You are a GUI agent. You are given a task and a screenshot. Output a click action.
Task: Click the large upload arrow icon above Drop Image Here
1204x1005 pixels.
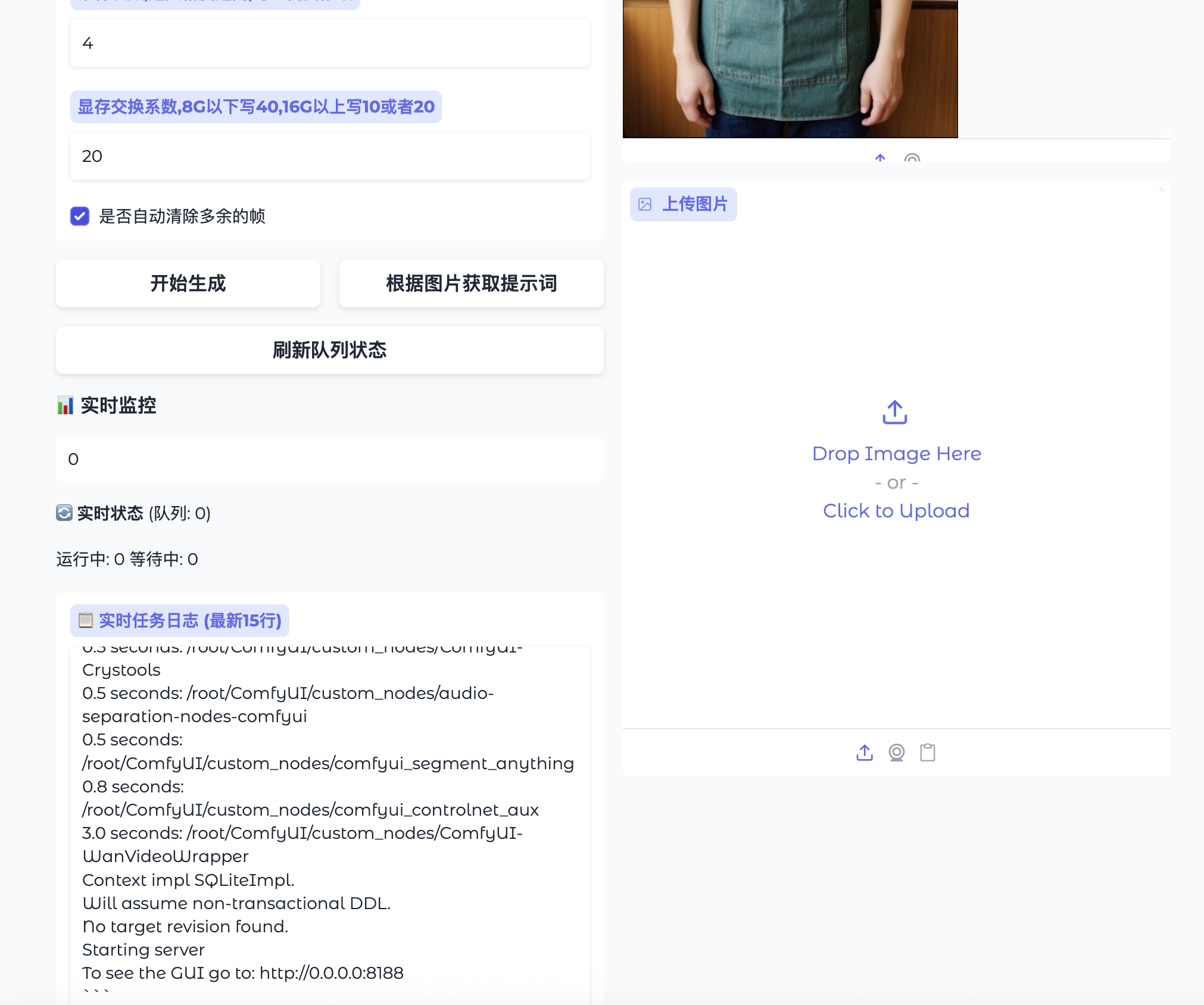click(895, 412)
